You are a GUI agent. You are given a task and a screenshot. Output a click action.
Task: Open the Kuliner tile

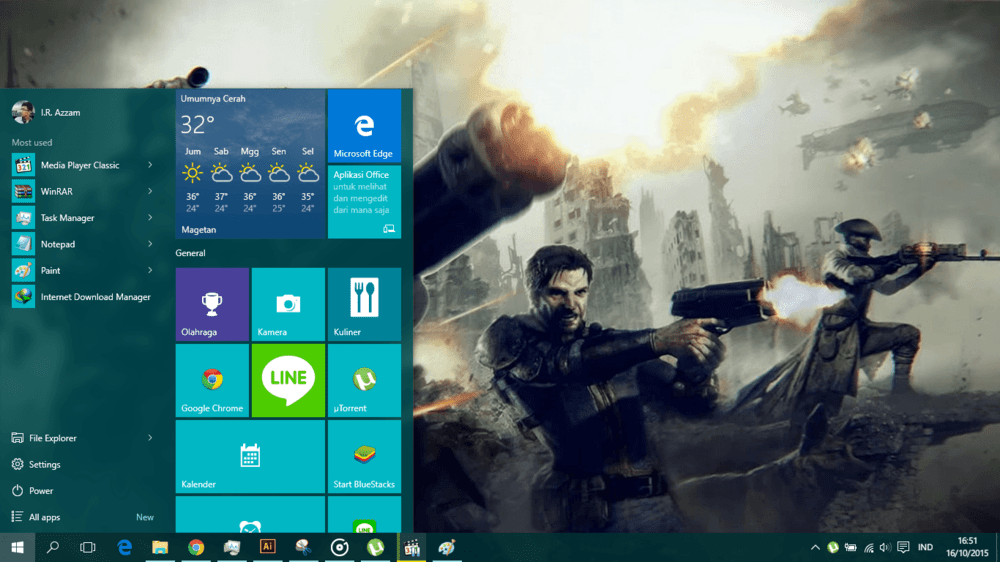click(364, 304)
